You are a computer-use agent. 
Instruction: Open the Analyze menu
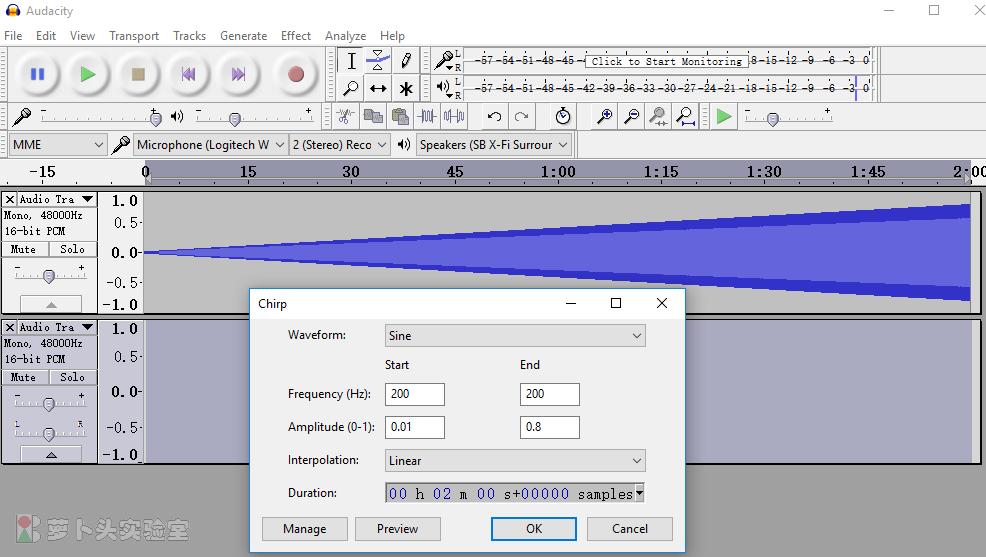(x=345, y=36)
